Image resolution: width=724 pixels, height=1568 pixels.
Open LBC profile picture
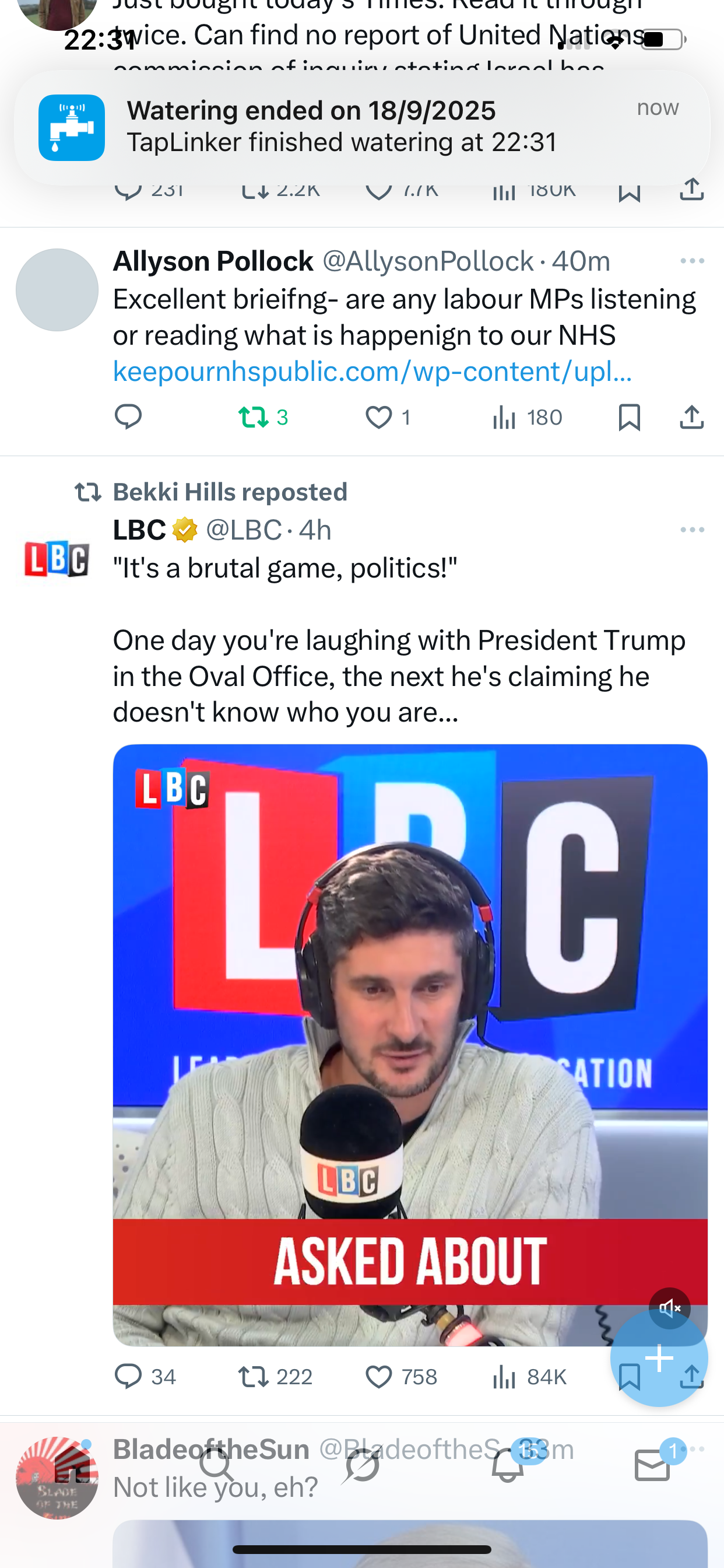pos(57,558)
